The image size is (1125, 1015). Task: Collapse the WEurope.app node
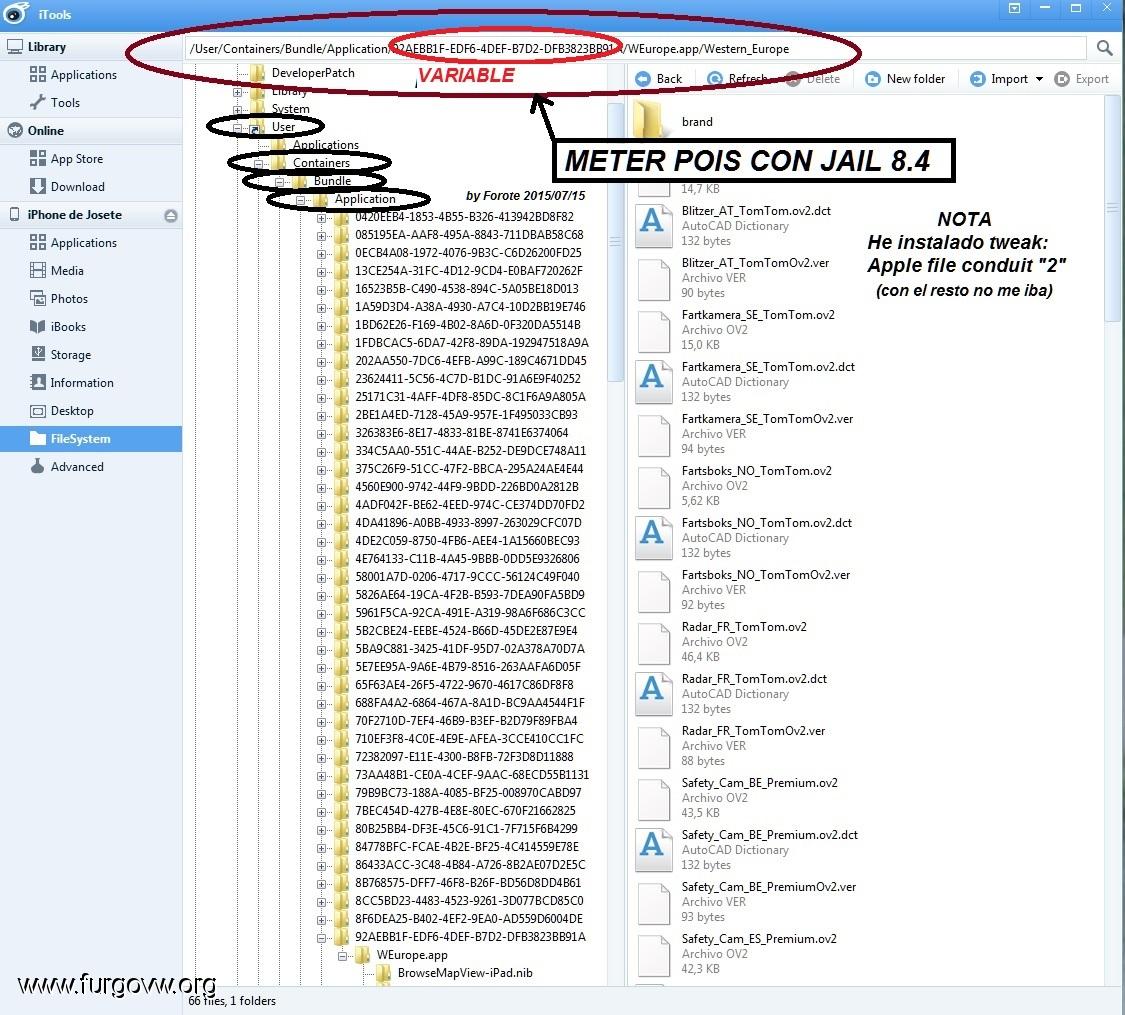(x=343, y=955)
